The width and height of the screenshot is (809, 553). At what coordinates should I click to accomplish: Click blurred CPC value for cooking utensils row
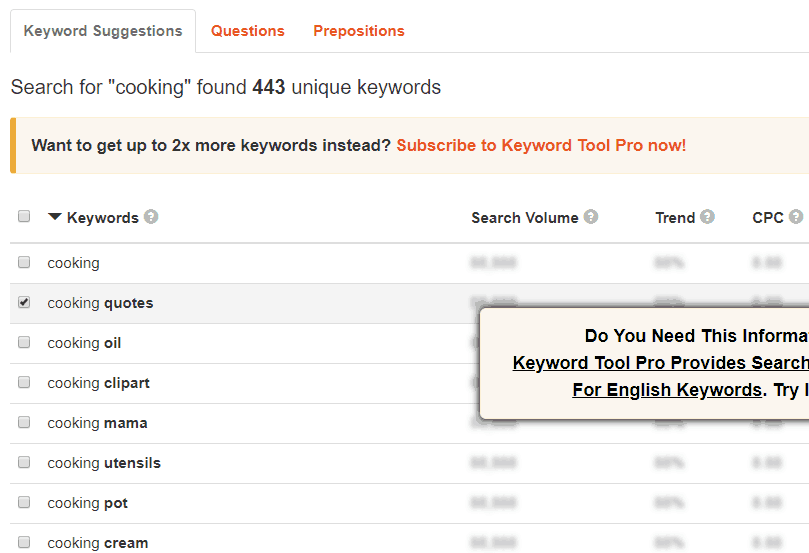pos(767,463)
